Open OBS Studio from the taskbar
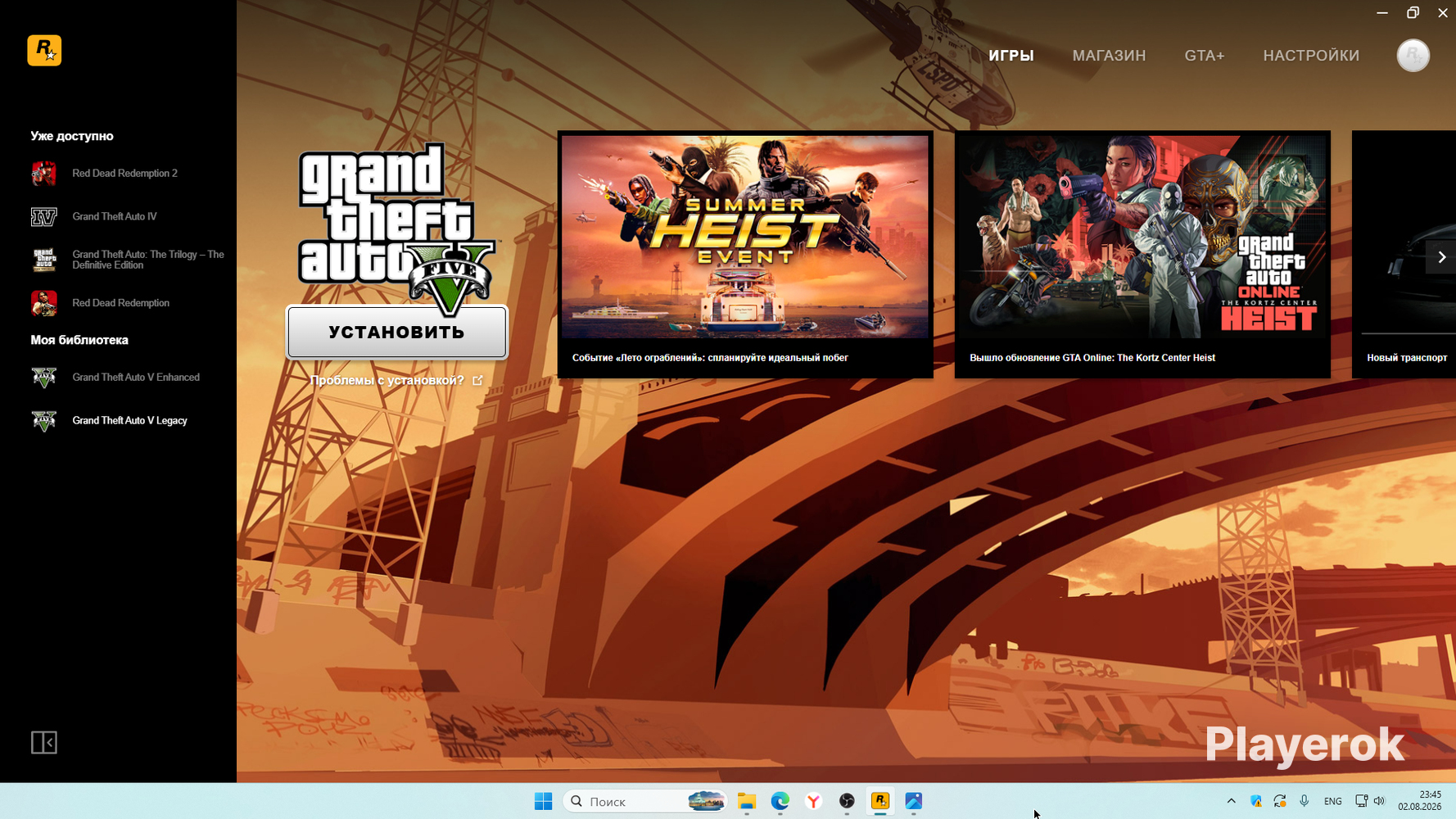Screen dimensions: 1456x819 pos(847,801)
